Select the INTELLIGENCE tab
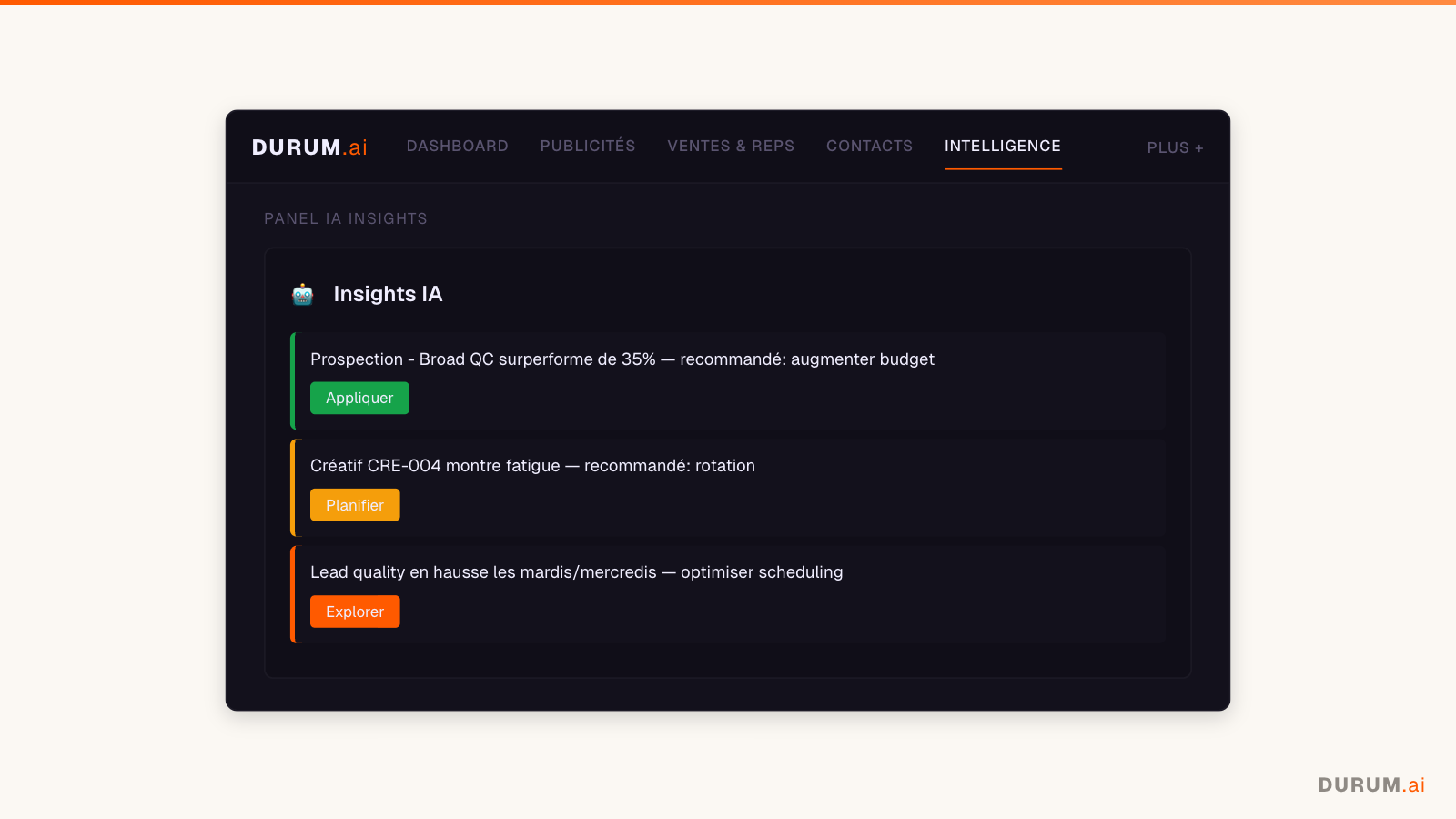 click(x=1002, y=146)
